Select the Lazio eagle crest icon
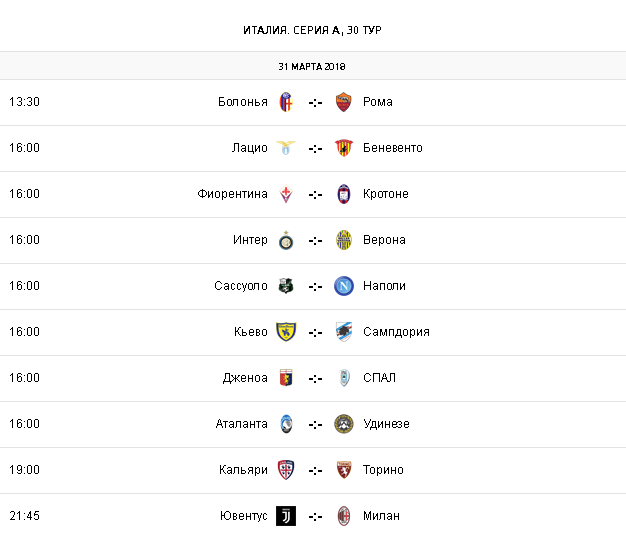 point(286,148)
